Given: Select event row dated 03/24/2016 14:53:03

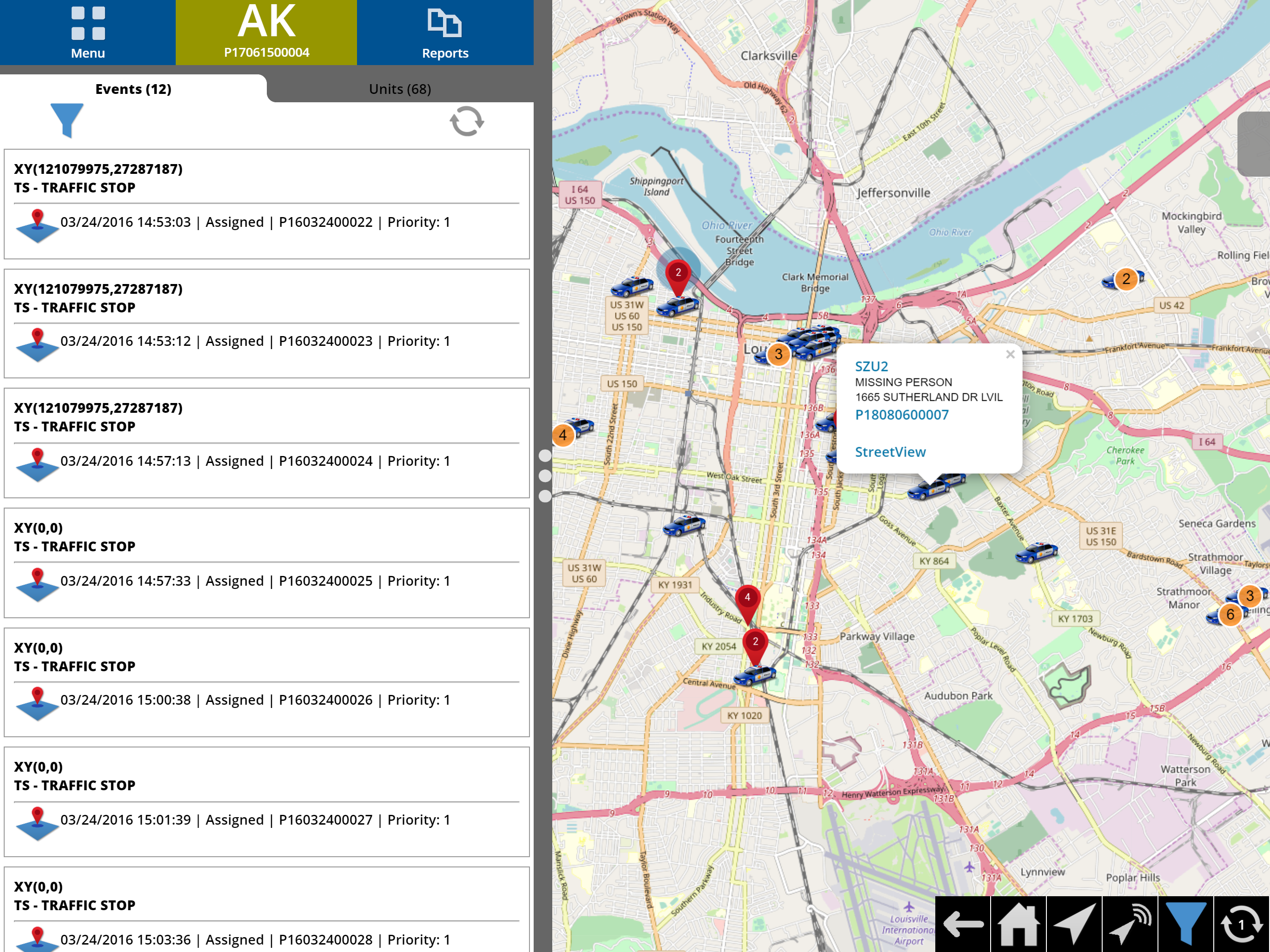Looking at the screenshot, I should [x=266, y=205].
